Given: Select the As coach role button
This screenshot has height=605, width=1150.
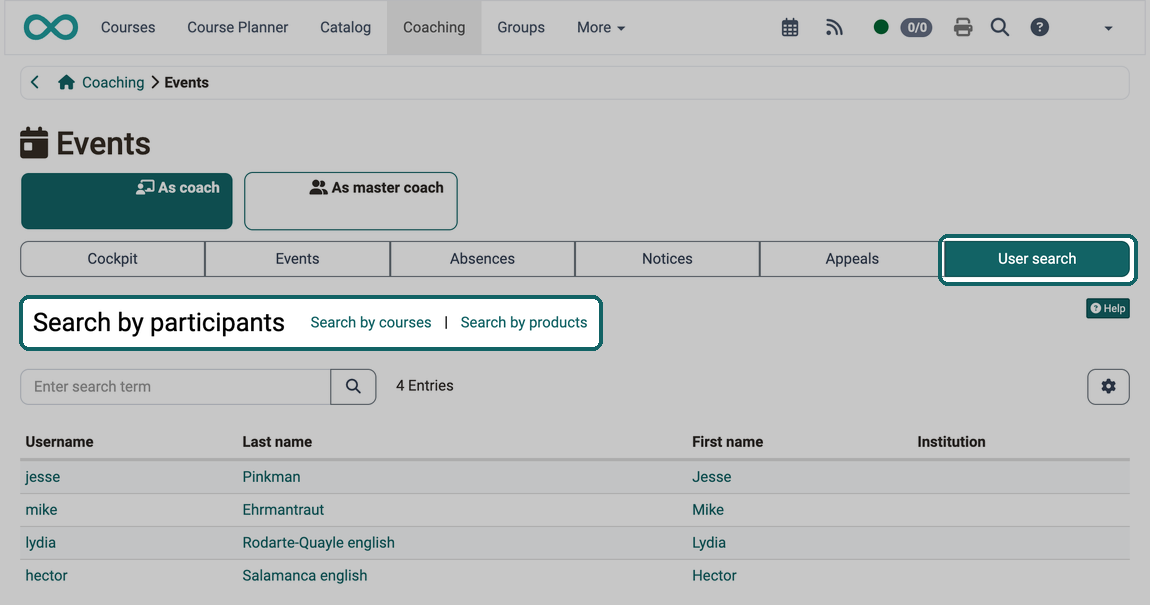Looking at the screenshot, I should 127,201.
